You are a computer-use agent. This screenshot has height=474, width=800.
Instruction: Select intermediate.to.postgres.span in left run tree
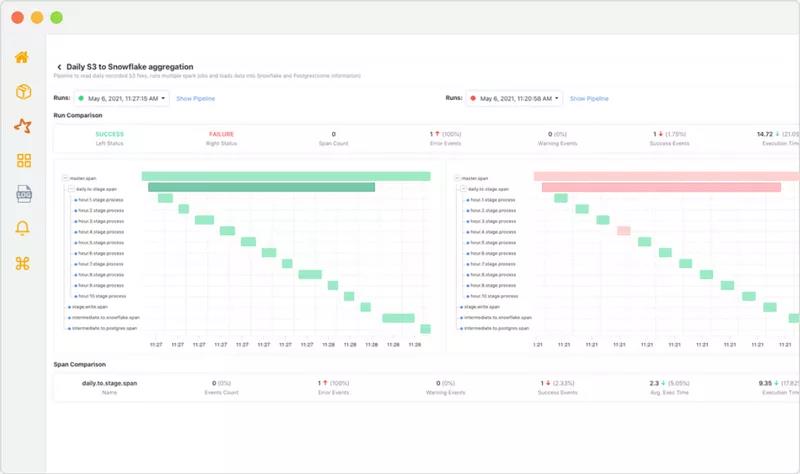(104, 328)
